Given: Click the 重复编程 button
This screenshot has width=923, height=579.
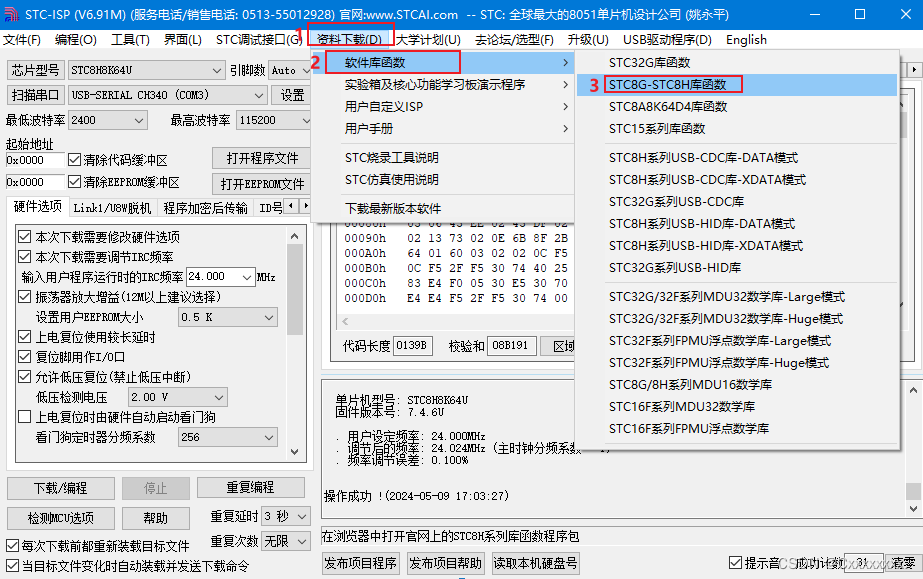Looking at the screenshot, I should pyautogui.click(x=251, y=488).
